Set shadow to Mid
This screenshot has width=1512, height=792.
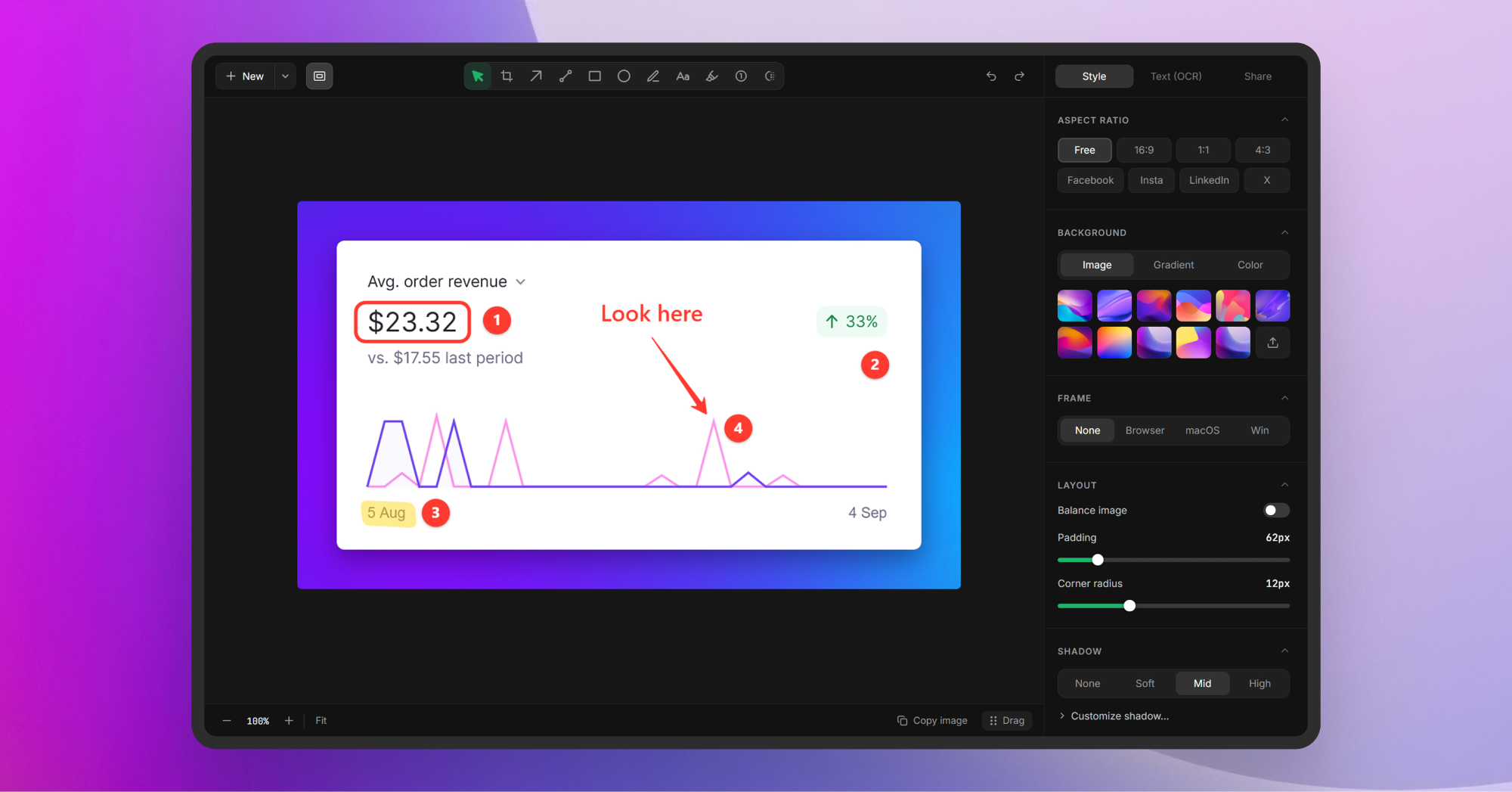coord(1202,684)
